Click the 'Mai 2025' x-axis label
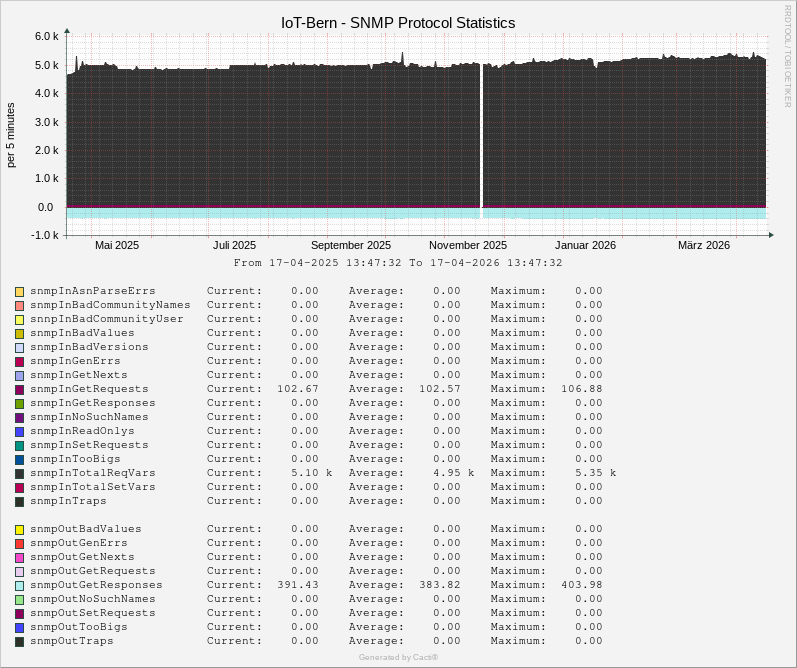Screen dimensions: 797x668 point(117,245)
